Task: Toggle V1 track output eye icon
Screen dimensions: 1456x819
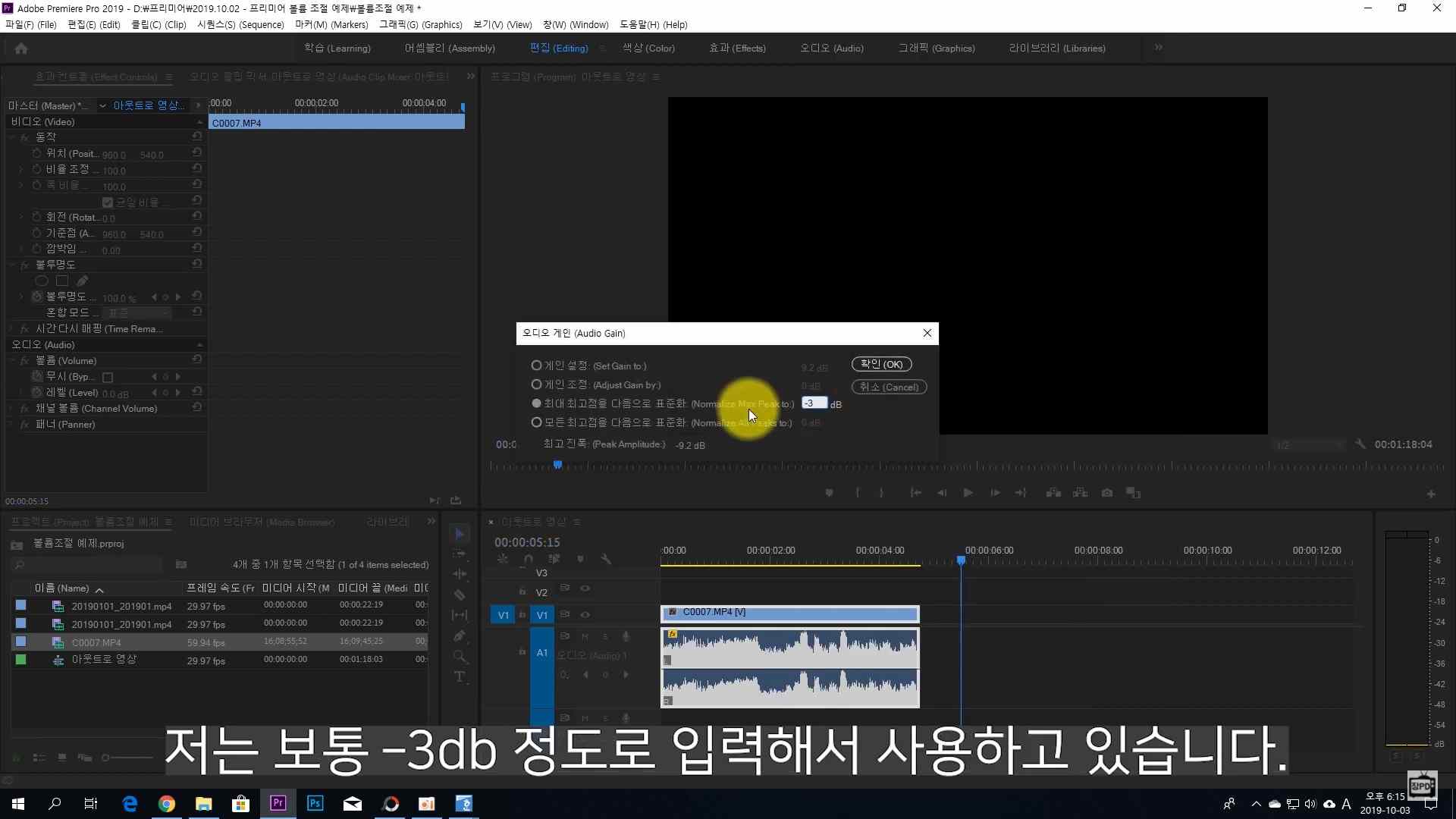Action: [585, 615]
